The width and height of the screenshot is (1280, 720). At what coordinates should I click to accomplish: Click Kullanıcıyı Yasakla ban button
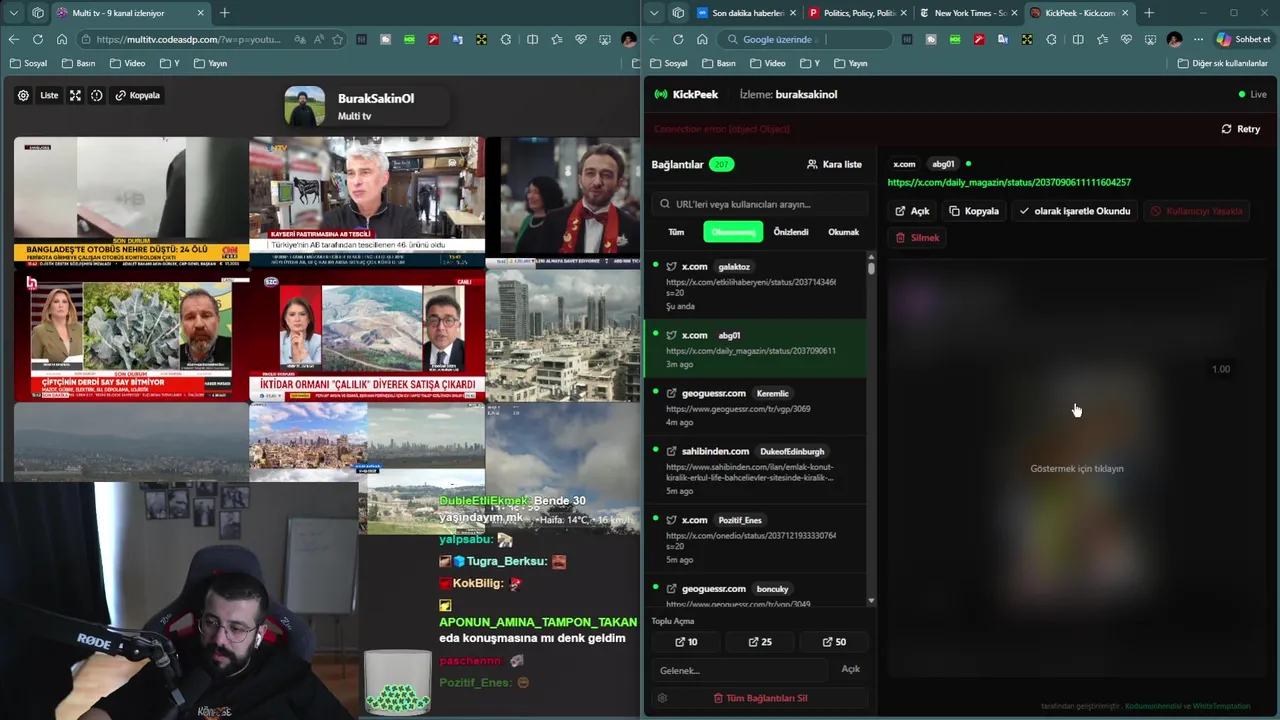pyautogui.click(x=1196, y=211)
